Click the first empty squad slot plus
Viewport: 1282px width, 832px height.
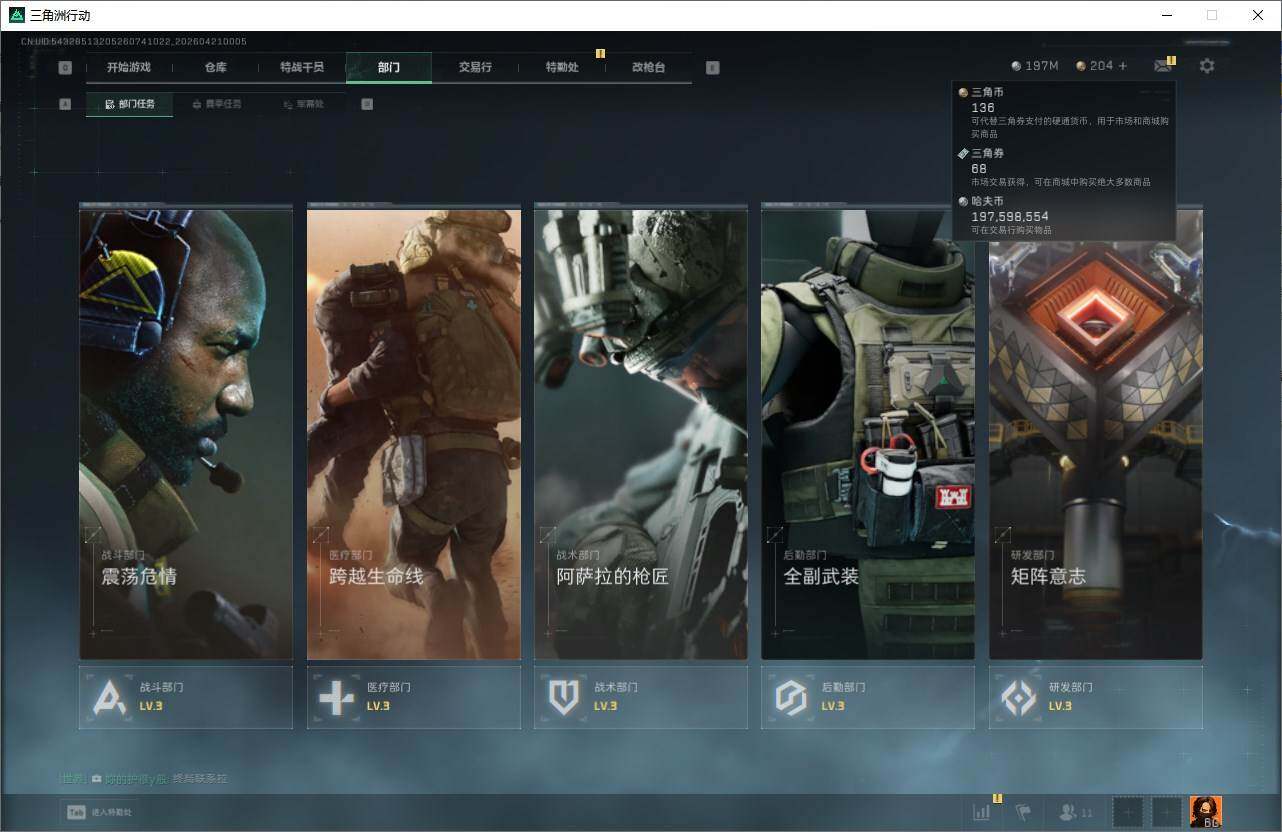point(1127,812)
